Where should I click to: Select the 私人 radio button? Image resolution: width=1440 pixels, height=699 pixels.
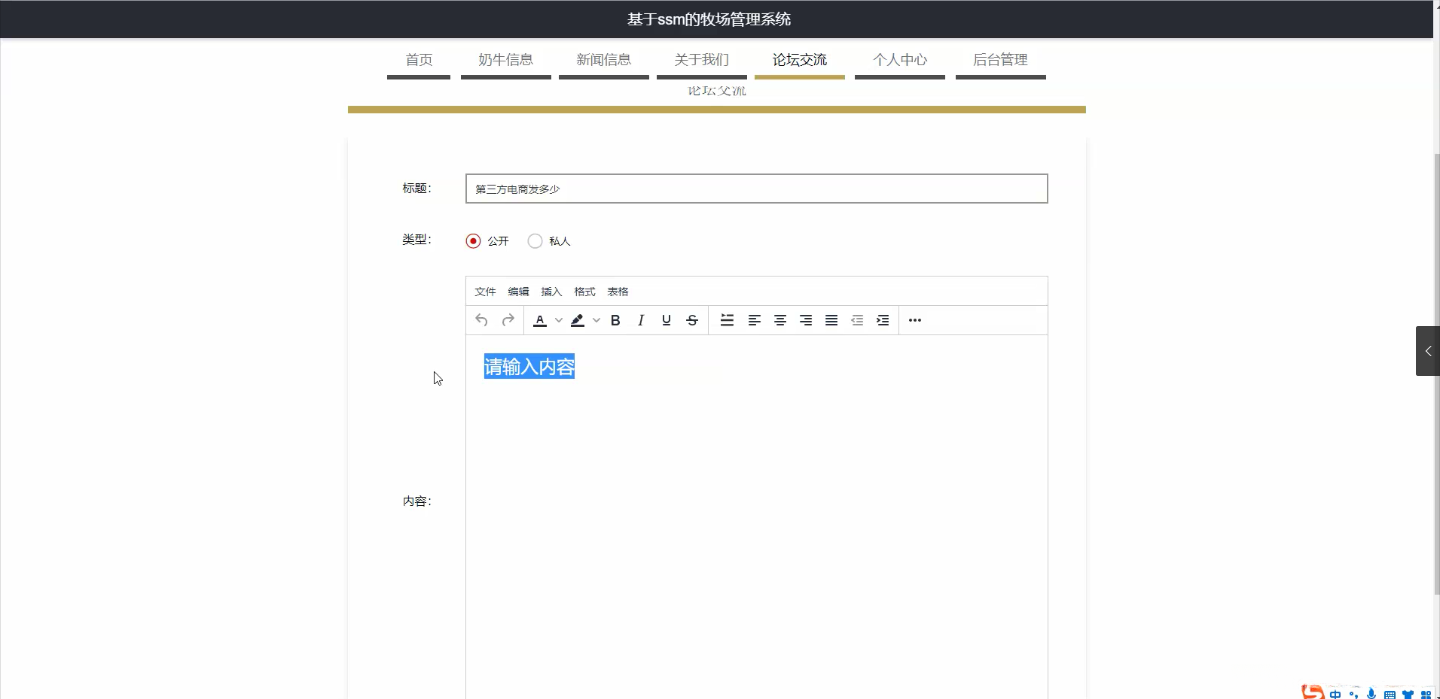[x=535, y=241]
